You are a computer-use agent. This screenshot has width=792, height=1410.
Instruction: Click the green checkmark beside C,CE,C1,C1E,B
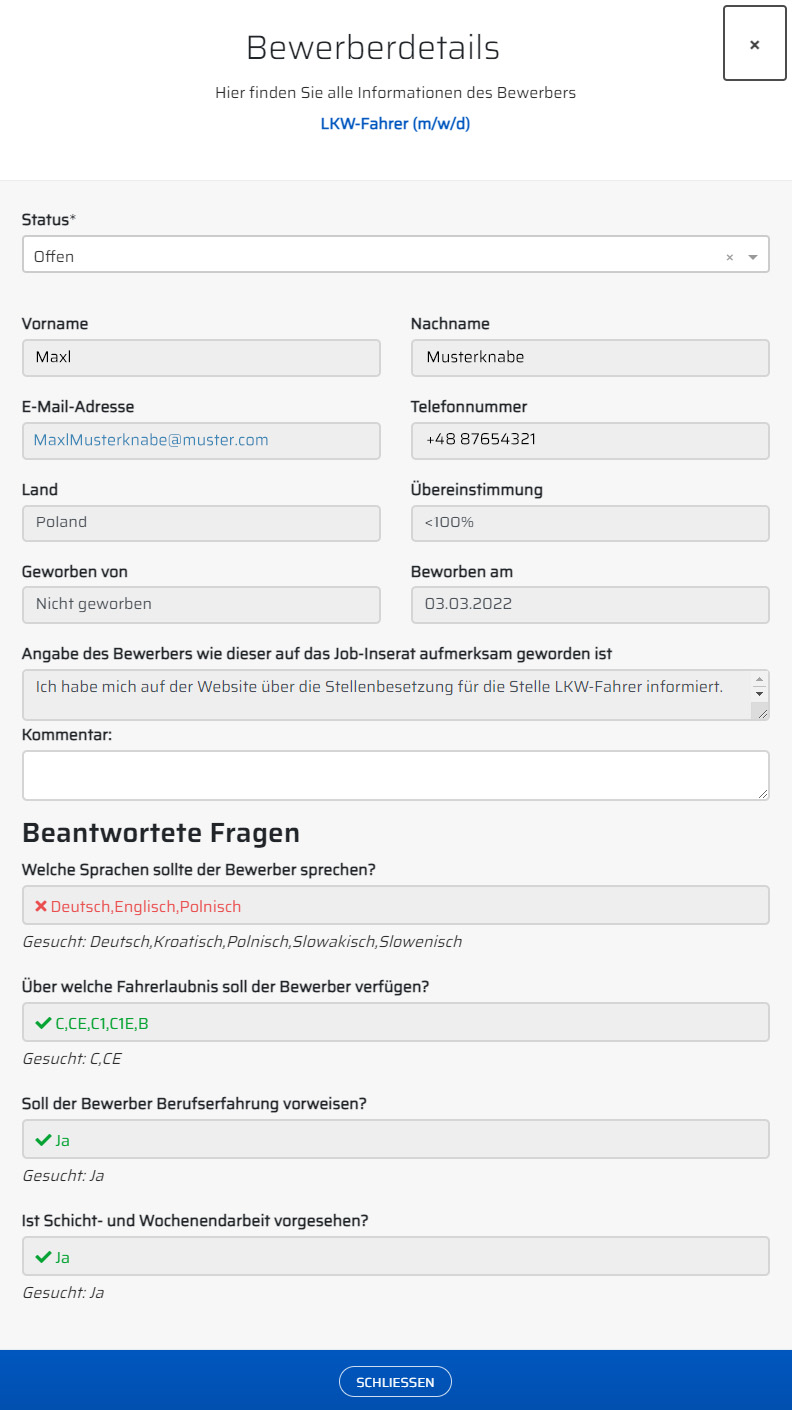tap(43, 1023)
